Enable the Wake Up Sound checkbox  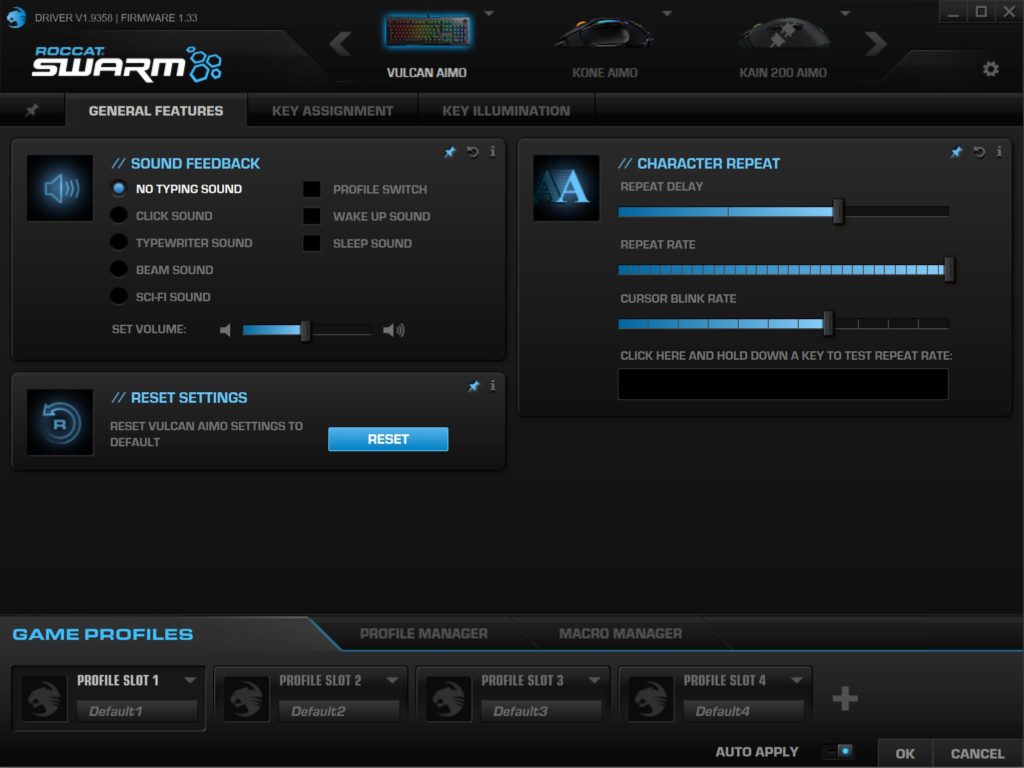tap(310, 216)
